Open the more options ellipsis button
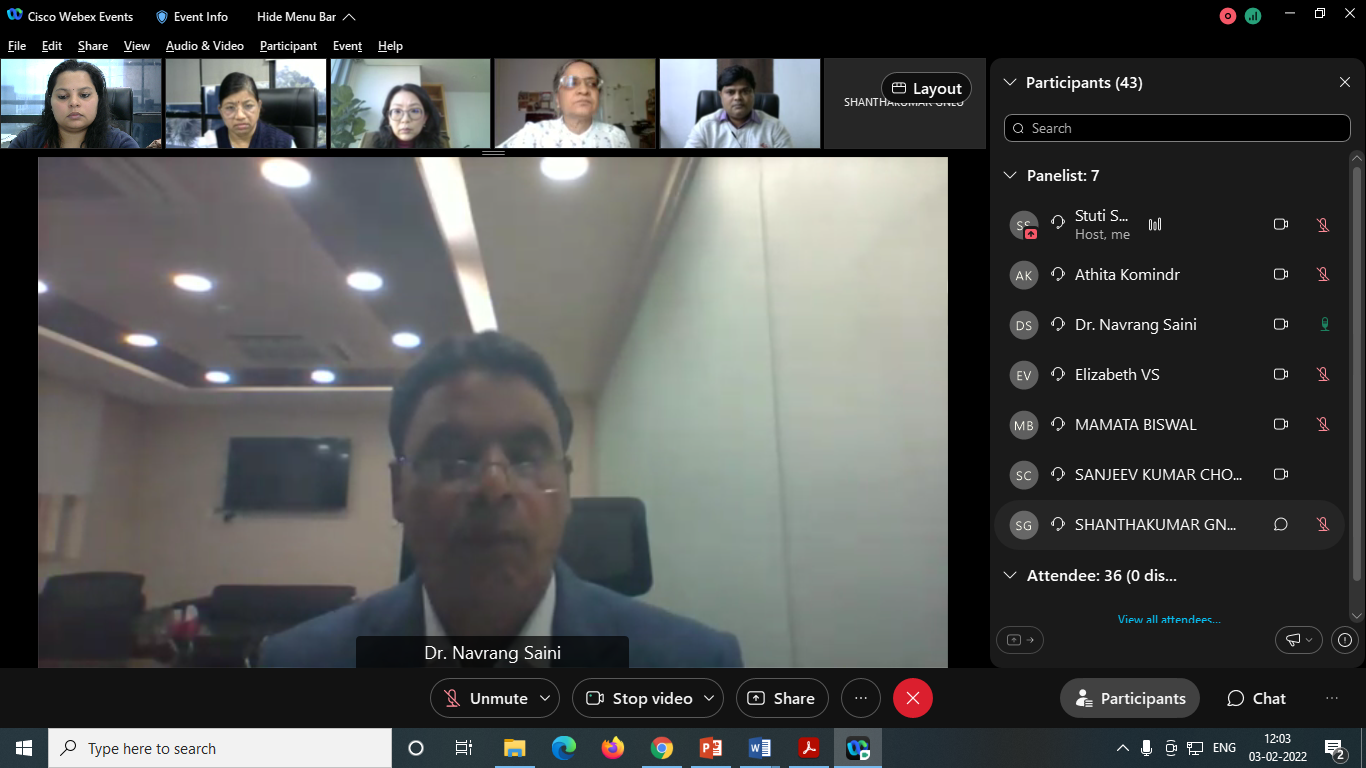 [x=860, y=698]
